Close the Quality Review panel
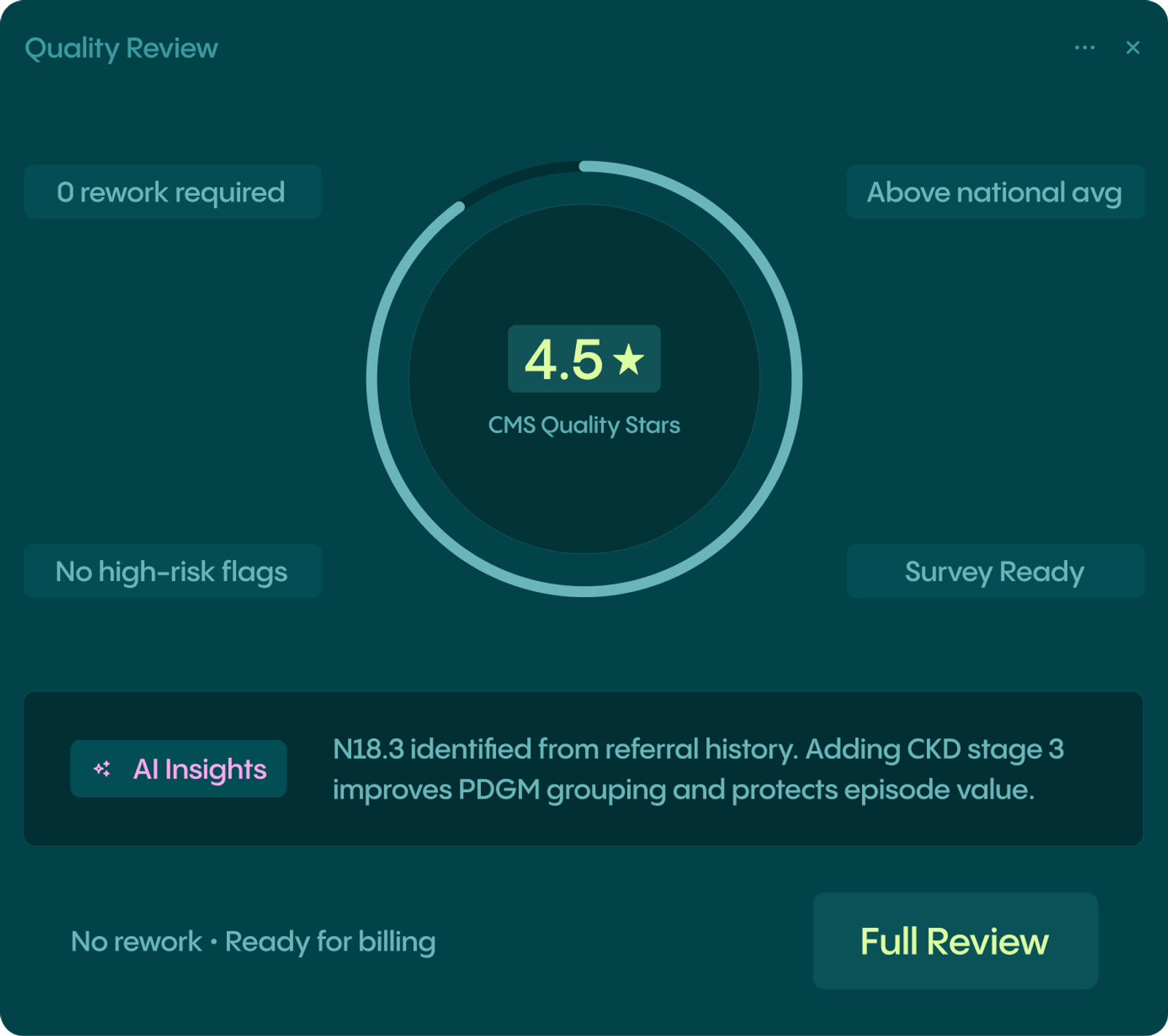Screen dimensions: 1168x1036 click(x=1132, y=47)
